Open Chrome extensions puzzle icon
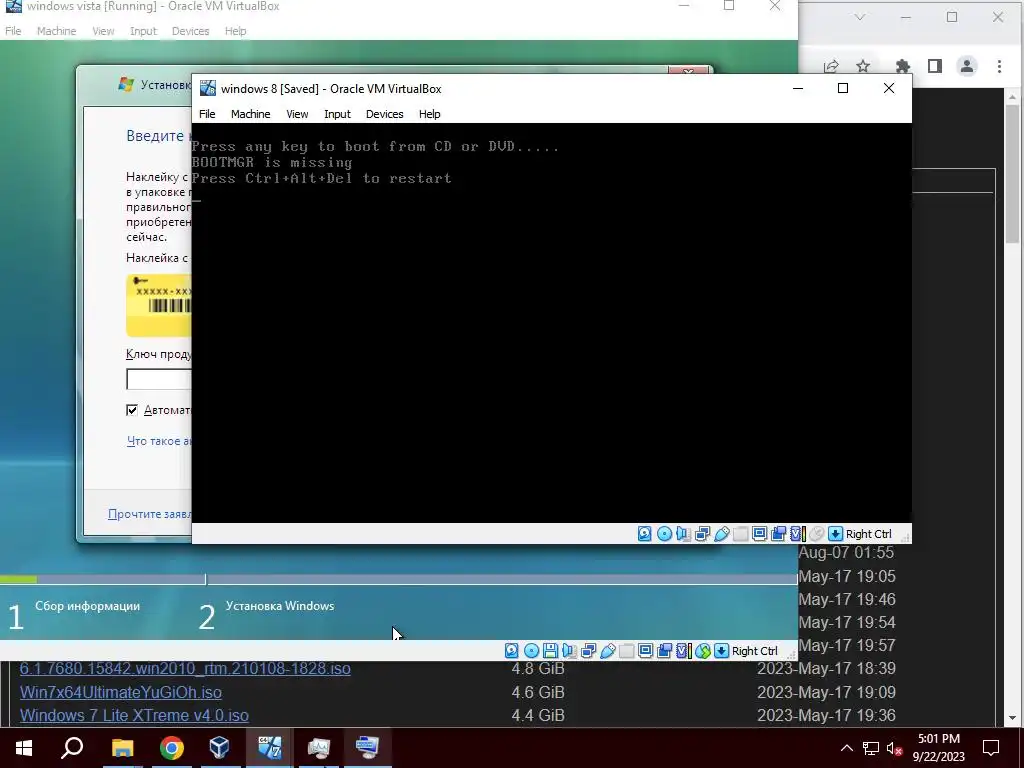1024x768 pixels. [903, 66]
